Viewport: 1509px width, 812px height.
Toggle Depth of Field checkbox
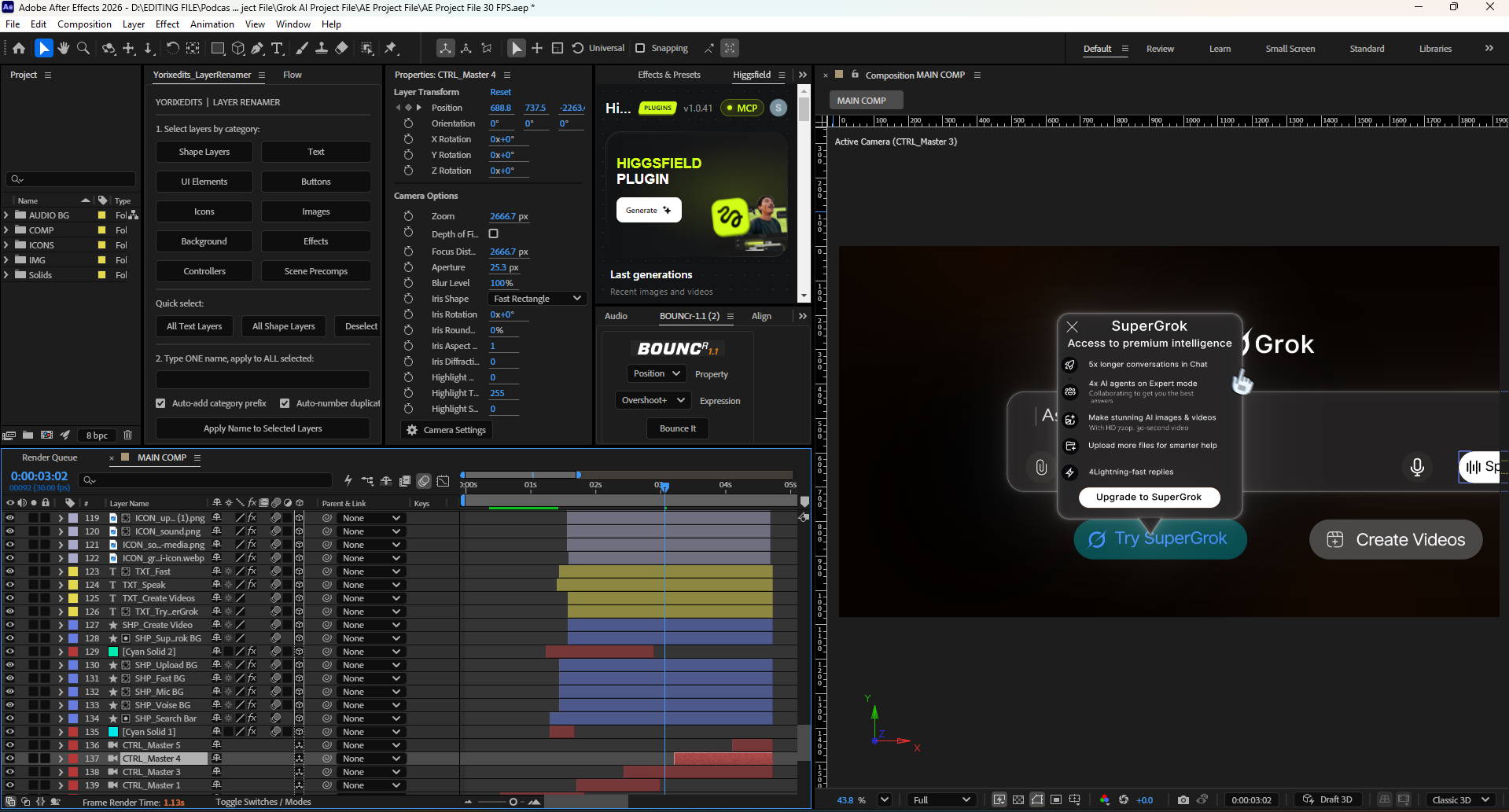point(494,233)
